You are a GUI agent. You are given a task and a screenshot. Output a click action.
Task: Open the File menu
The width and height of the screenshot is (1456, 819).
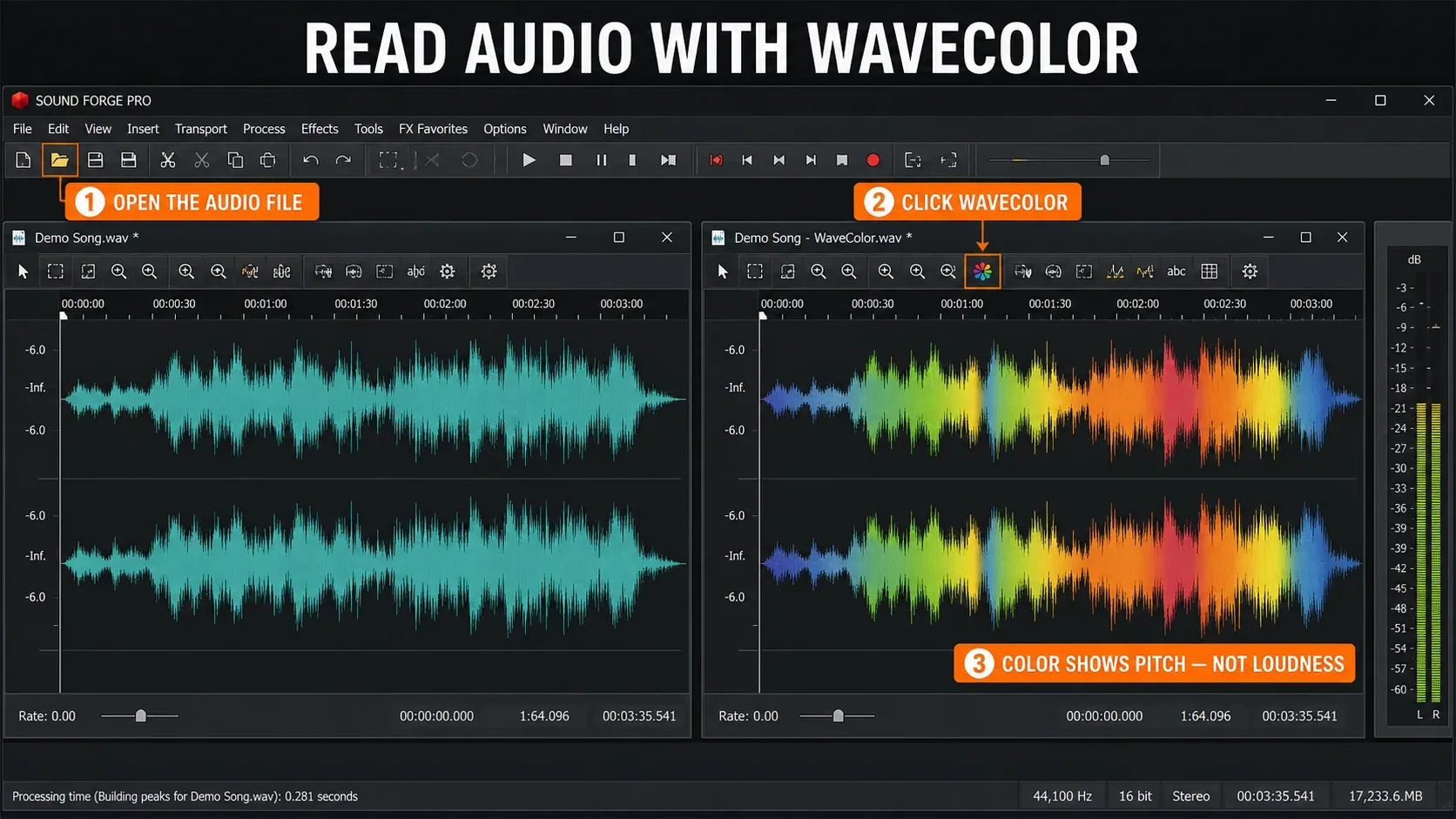tap(23, 129)
